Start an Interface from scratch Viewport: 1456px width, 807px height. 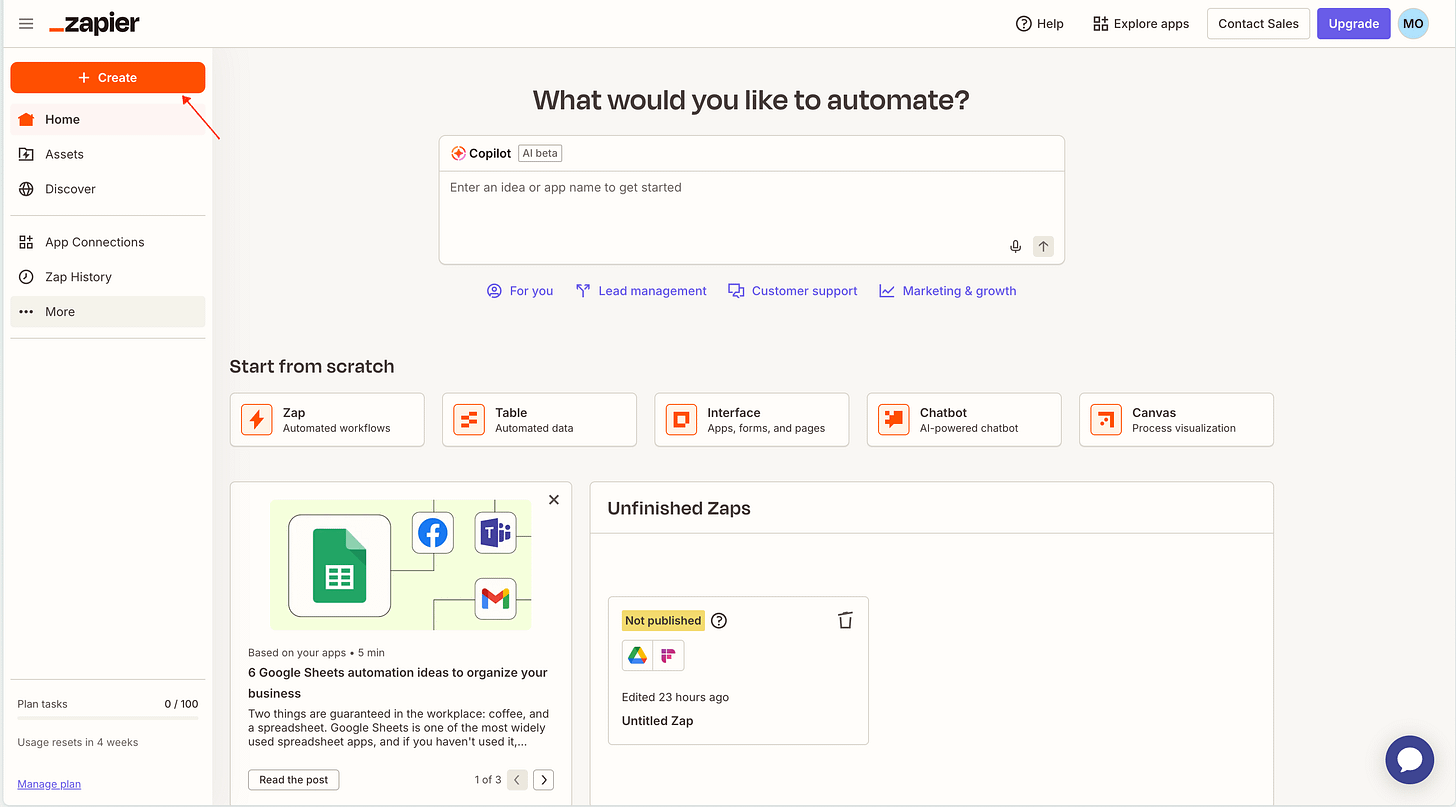[752, 419]
